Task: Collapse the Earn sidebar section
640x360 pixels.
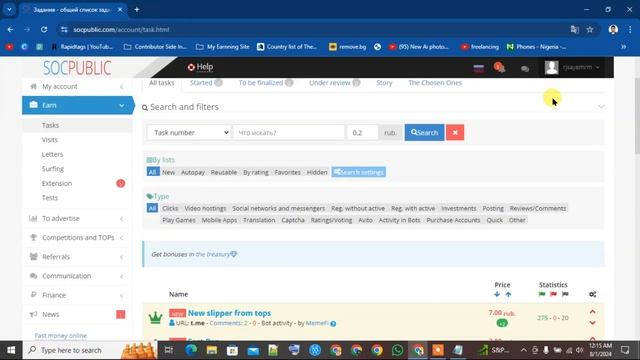Action: (x=78, y=105)
